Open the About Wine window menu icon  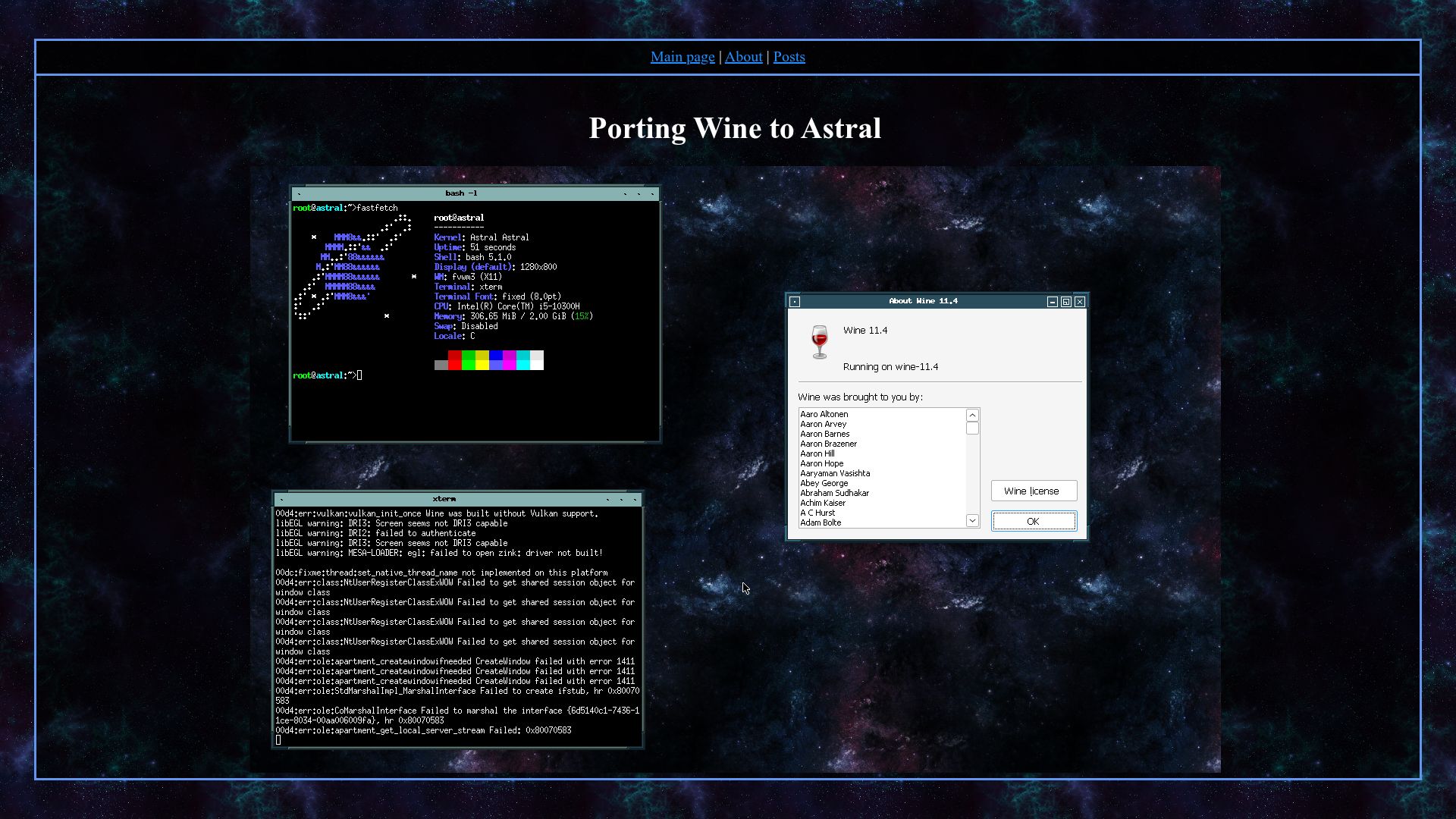point(795,302)
